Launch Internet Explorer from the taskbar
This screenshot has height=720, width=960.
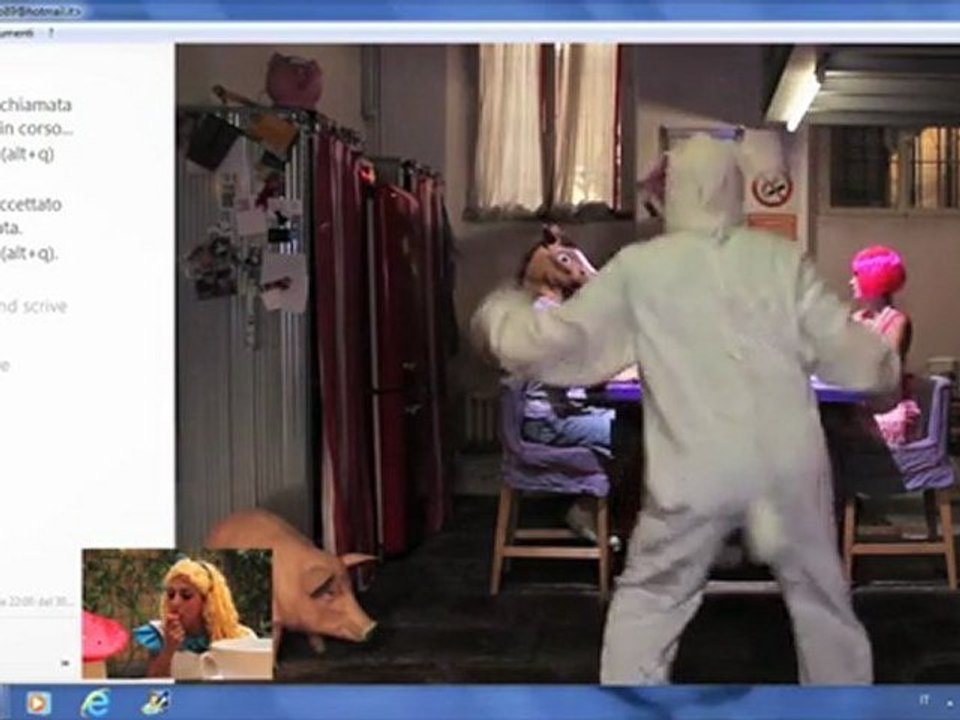pyautogui.click(x=96, y=702)
